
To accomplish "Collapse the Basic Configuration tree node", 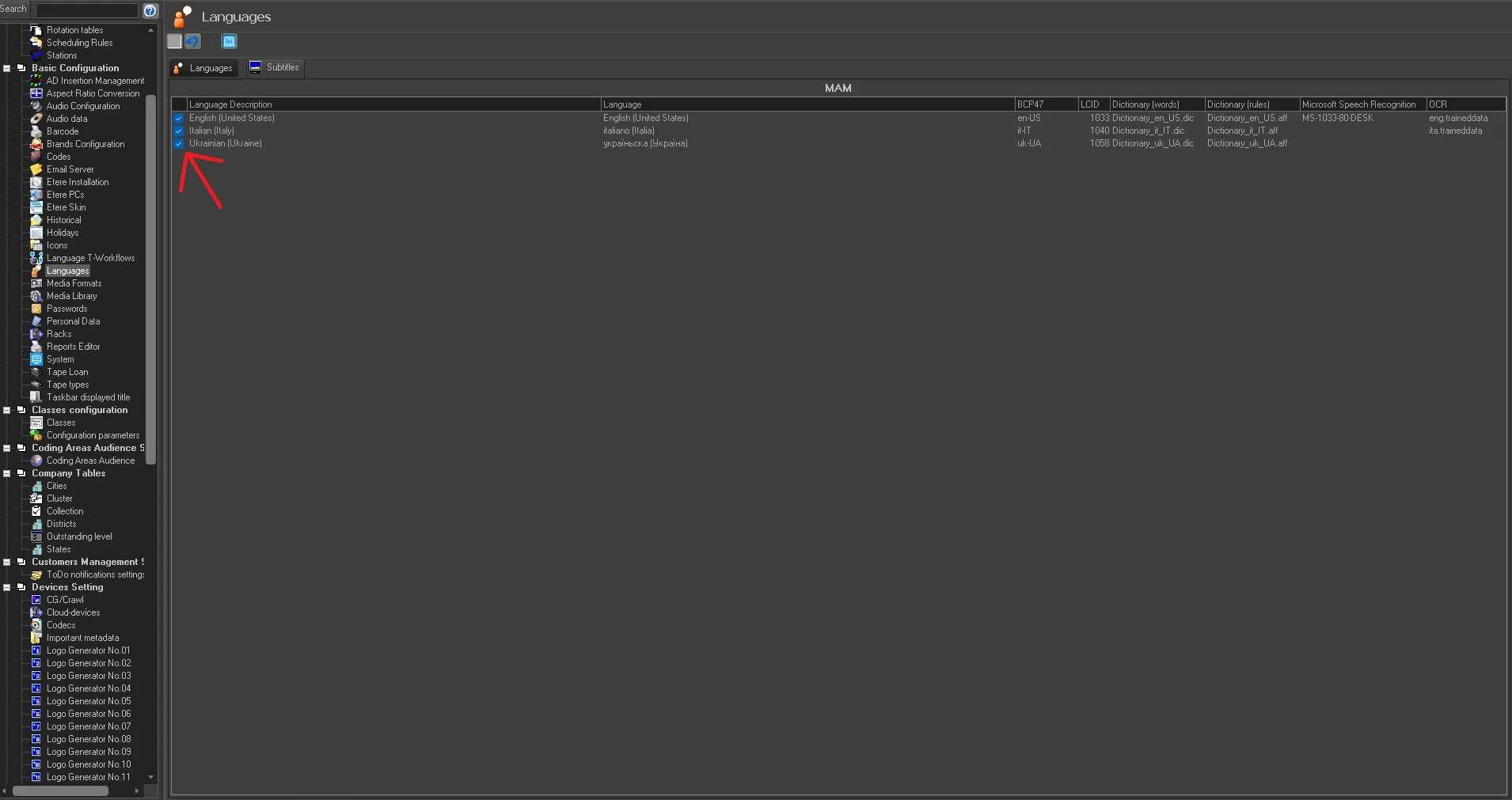I will pyautogui.click(x=7, y=68).
